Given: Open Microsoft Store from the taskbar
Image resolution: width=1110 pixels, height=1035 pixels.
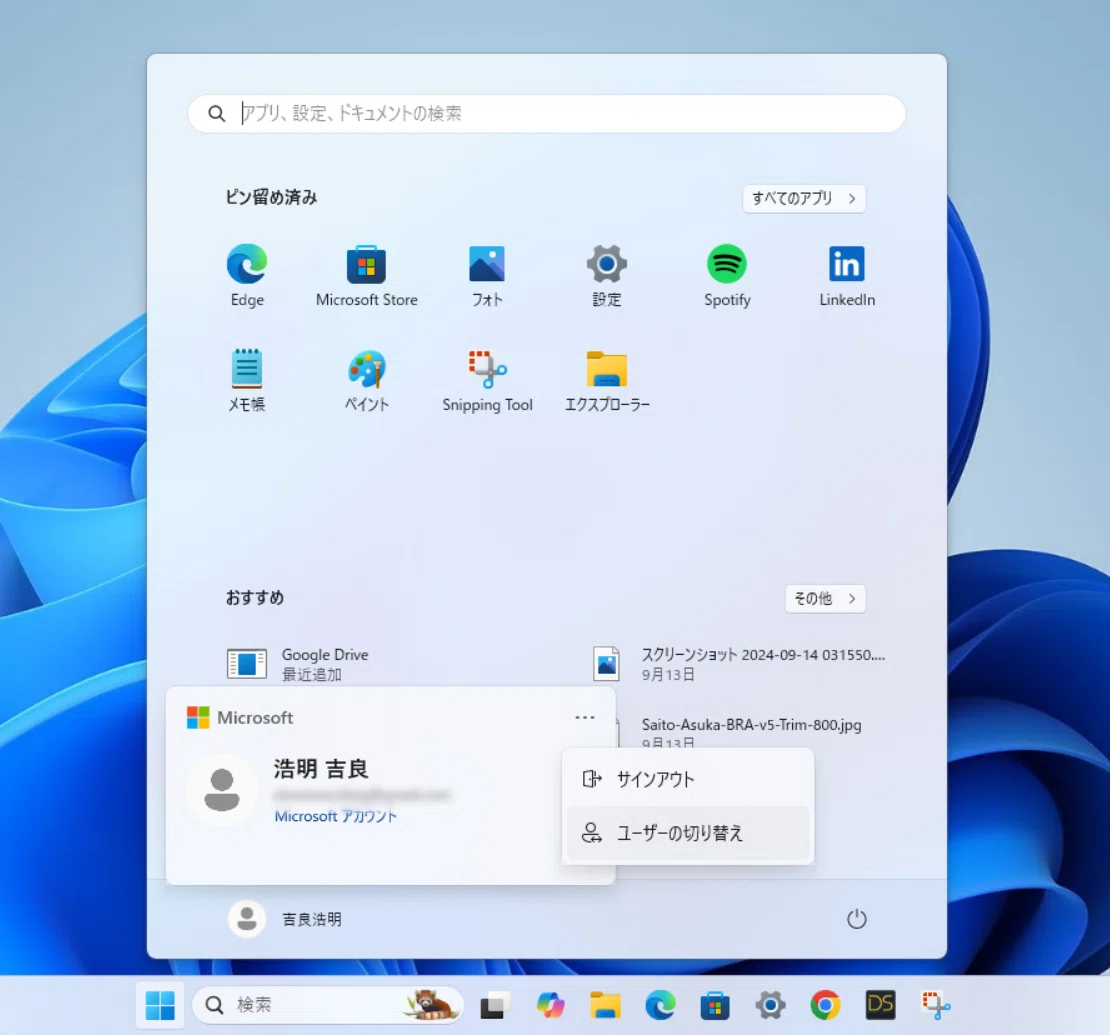Looking at the screenshot, I should click(715, 1005).
